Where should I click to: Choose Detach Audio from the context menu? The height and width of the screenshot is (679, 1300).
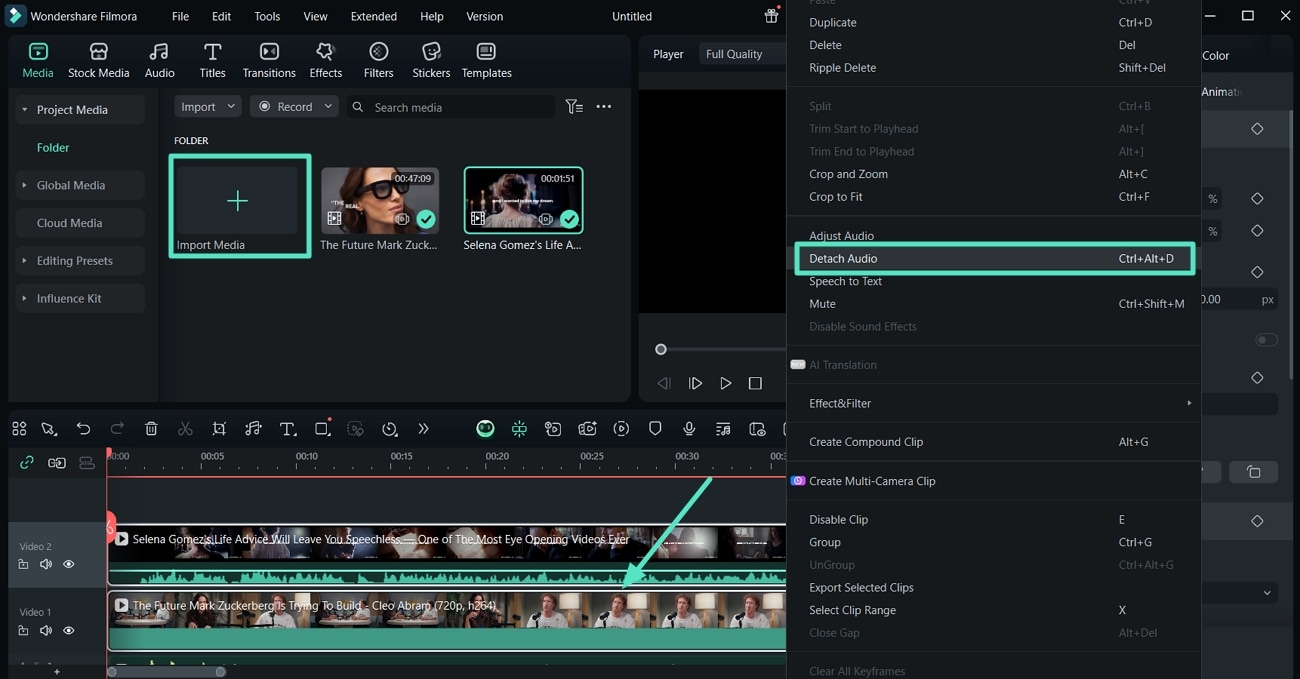click(995, 259)
